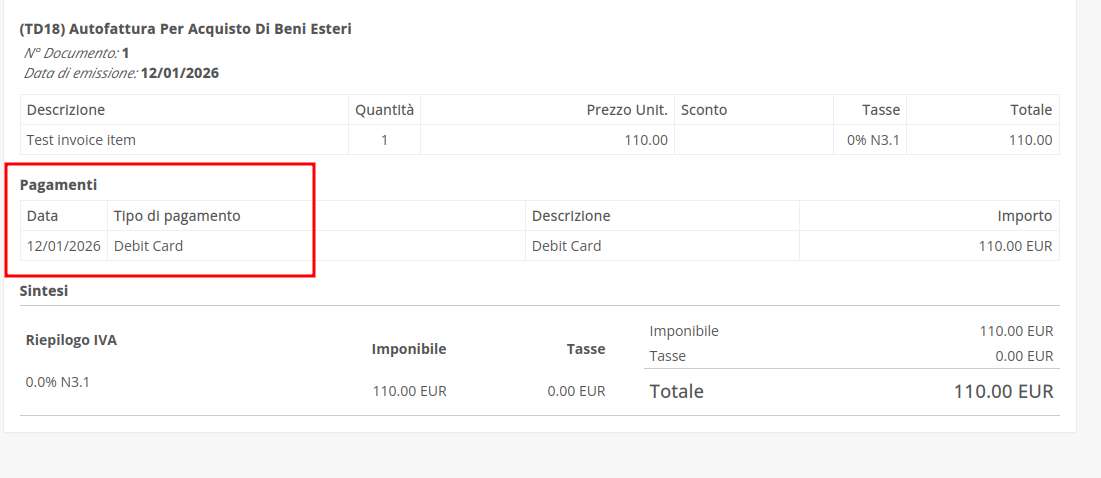
Task: Click Debit Card under Tipo di pagamento
Action: (x=148, y=246)
